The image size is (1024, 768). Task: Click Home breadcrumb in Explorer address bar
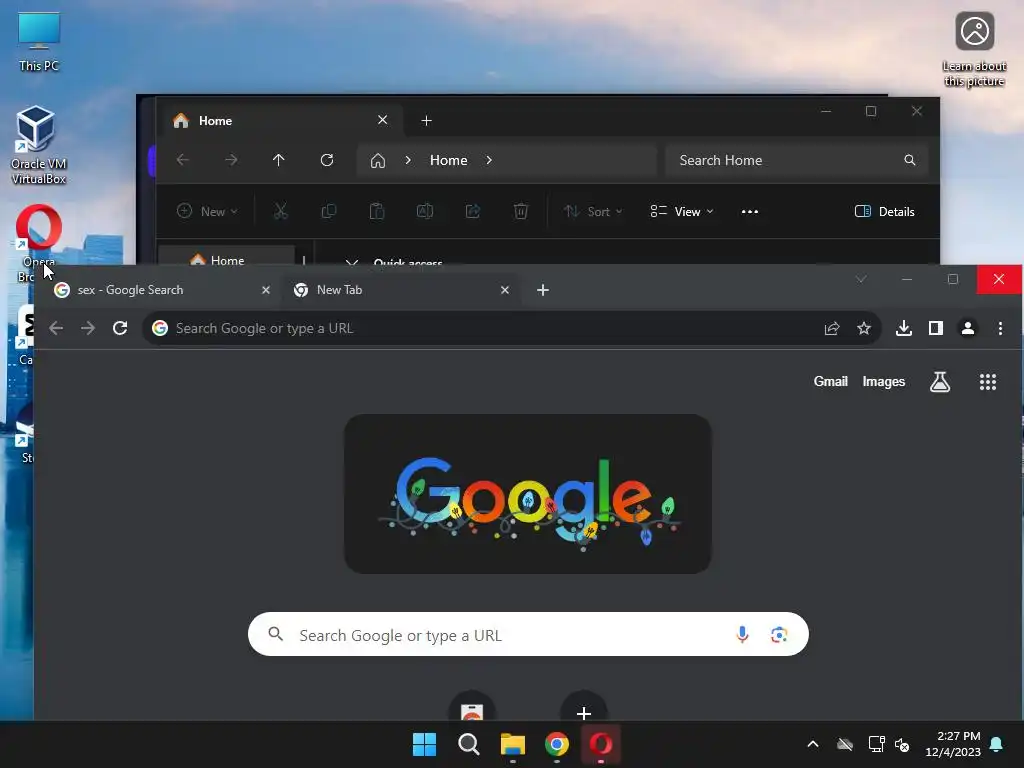pyautogui.click(x=449, y=161)
